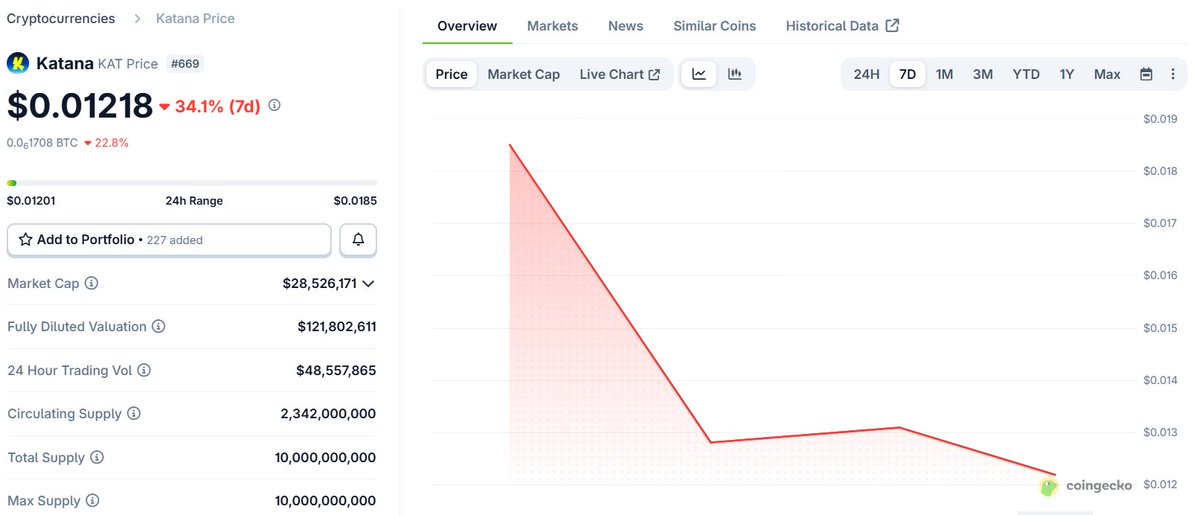Set chart range to 24H
The image size is (1200, 515).
[866, 74]
